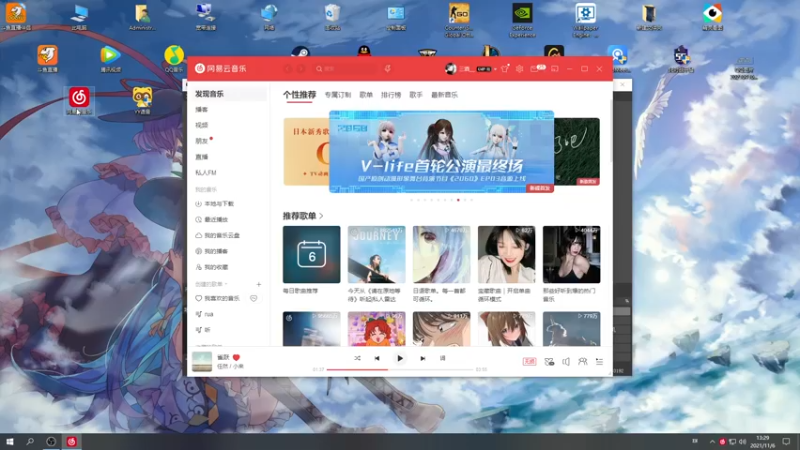Open the 推荐歌单 section arrow
800x450 pixels.
pos(321,216)
